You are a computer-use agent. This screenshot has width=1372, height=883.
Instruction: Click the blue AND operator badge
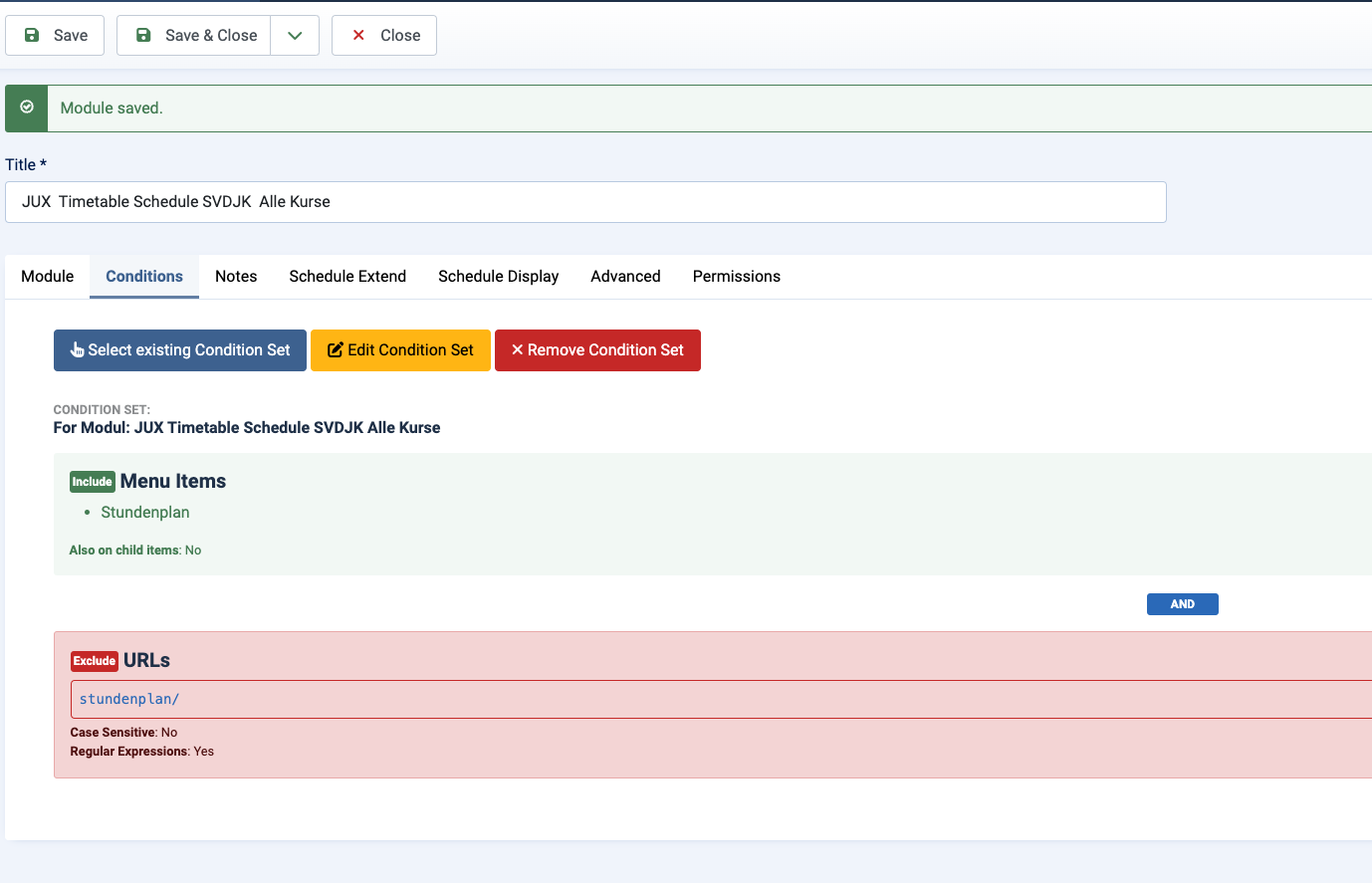pos(1182,604)
